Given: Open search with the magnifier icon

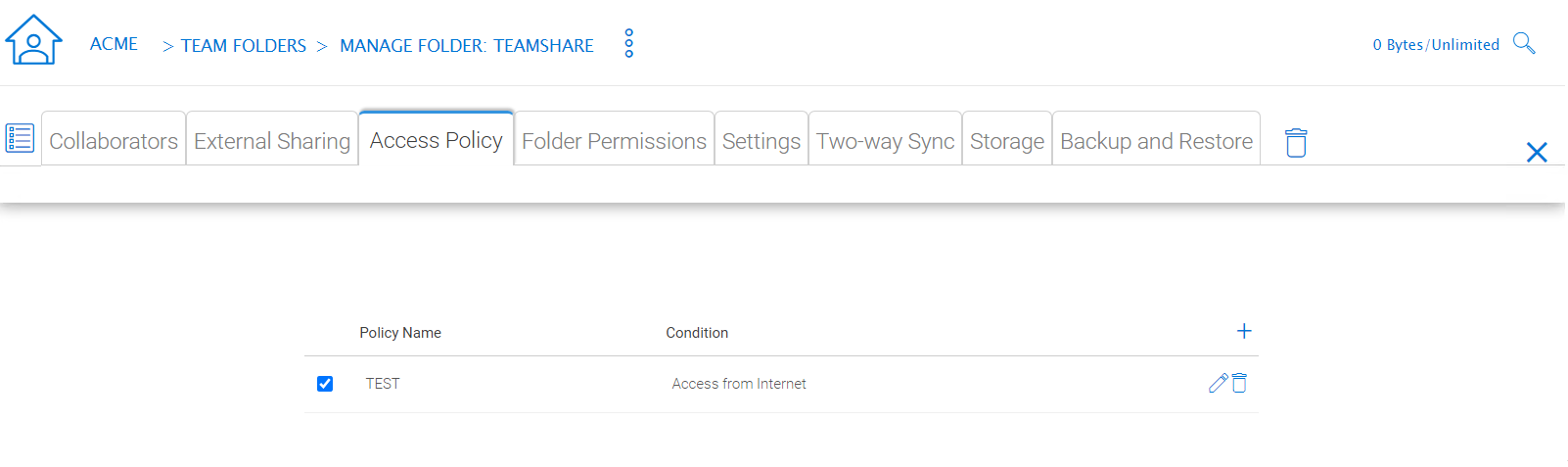Looking at the screenshot, I should click(1524, 43).
